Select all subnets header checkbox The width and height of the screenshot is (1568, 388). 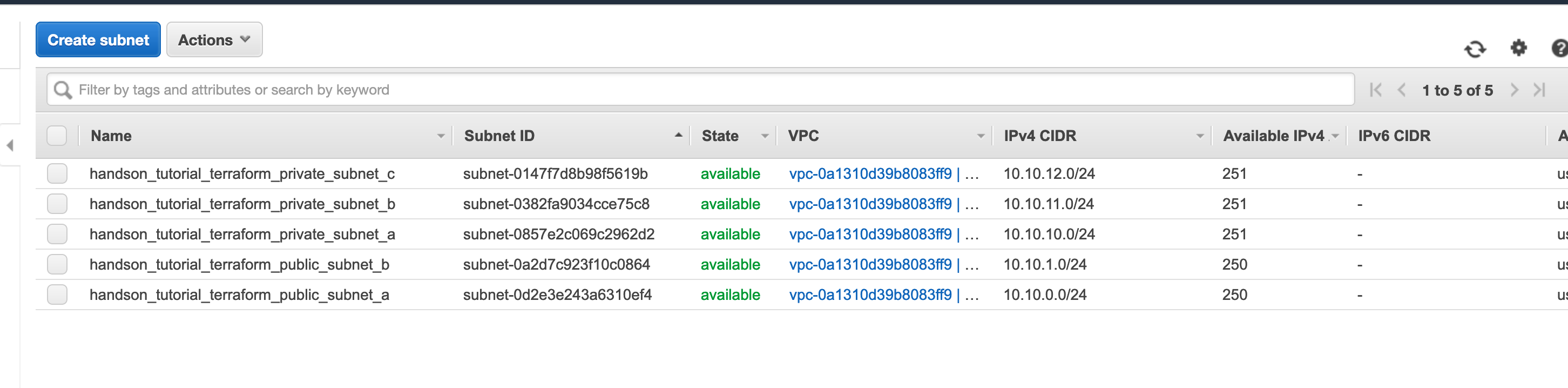point(57,136)
